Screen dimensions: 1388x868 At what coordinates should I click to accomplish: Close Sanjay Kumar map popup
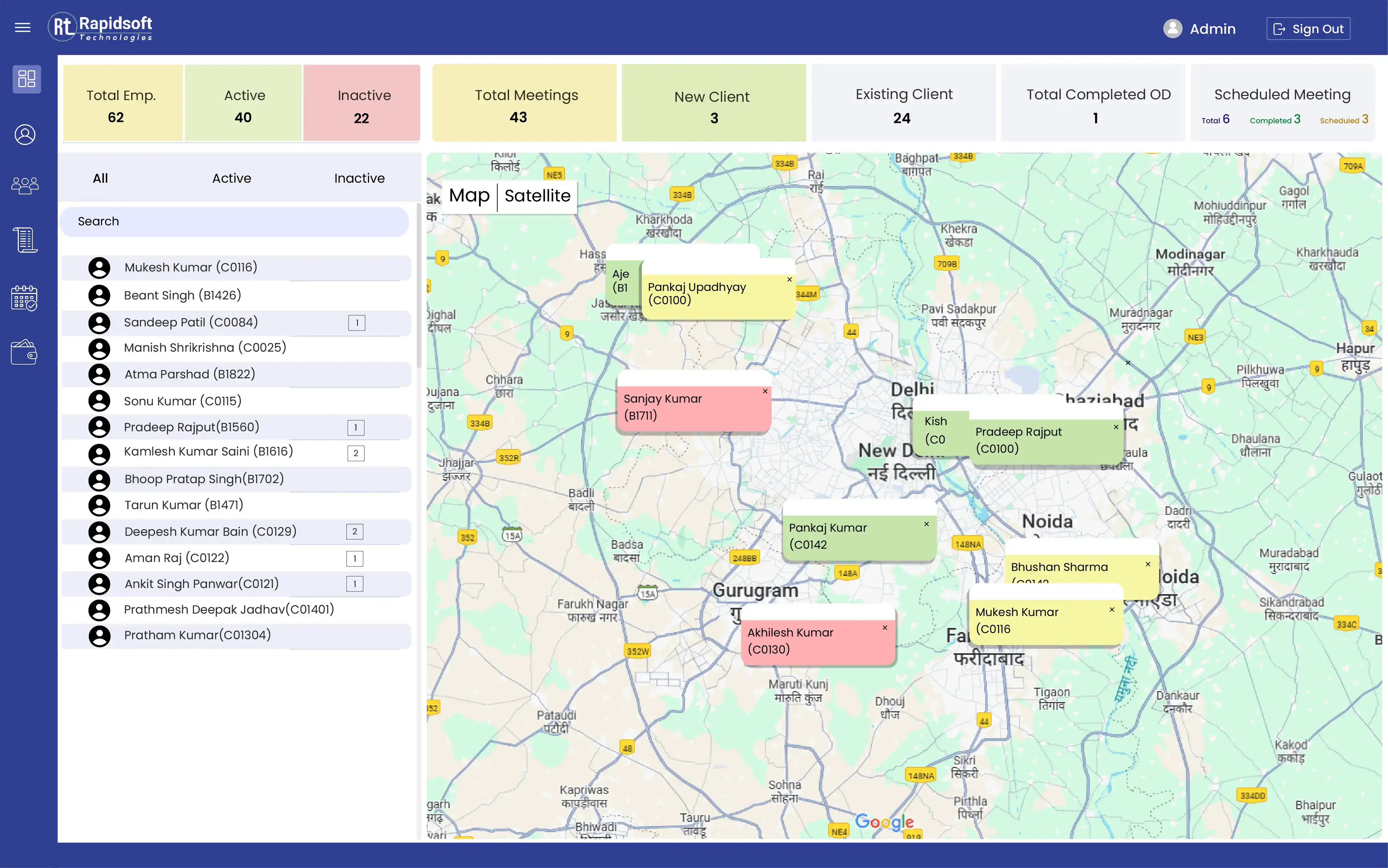point(765,392)
